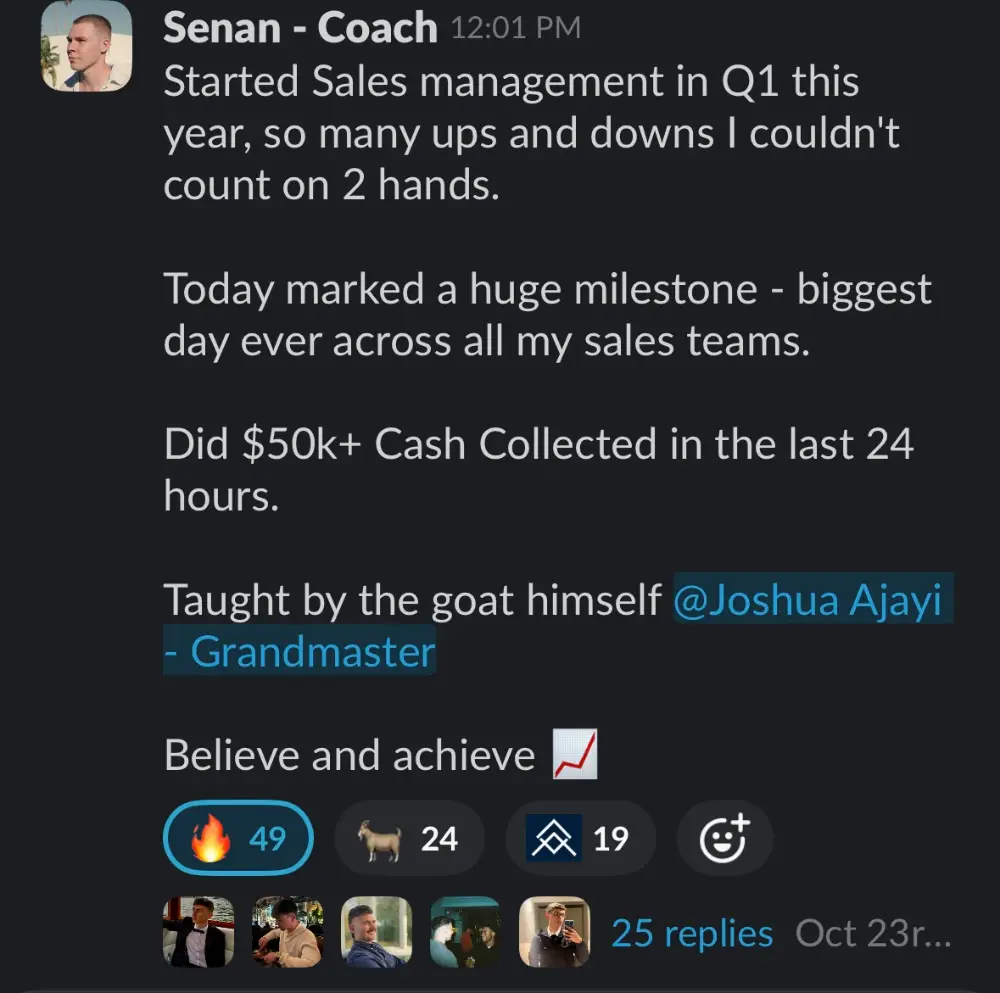Open Senan's profile picture beside the message

(x=86, y=47)
